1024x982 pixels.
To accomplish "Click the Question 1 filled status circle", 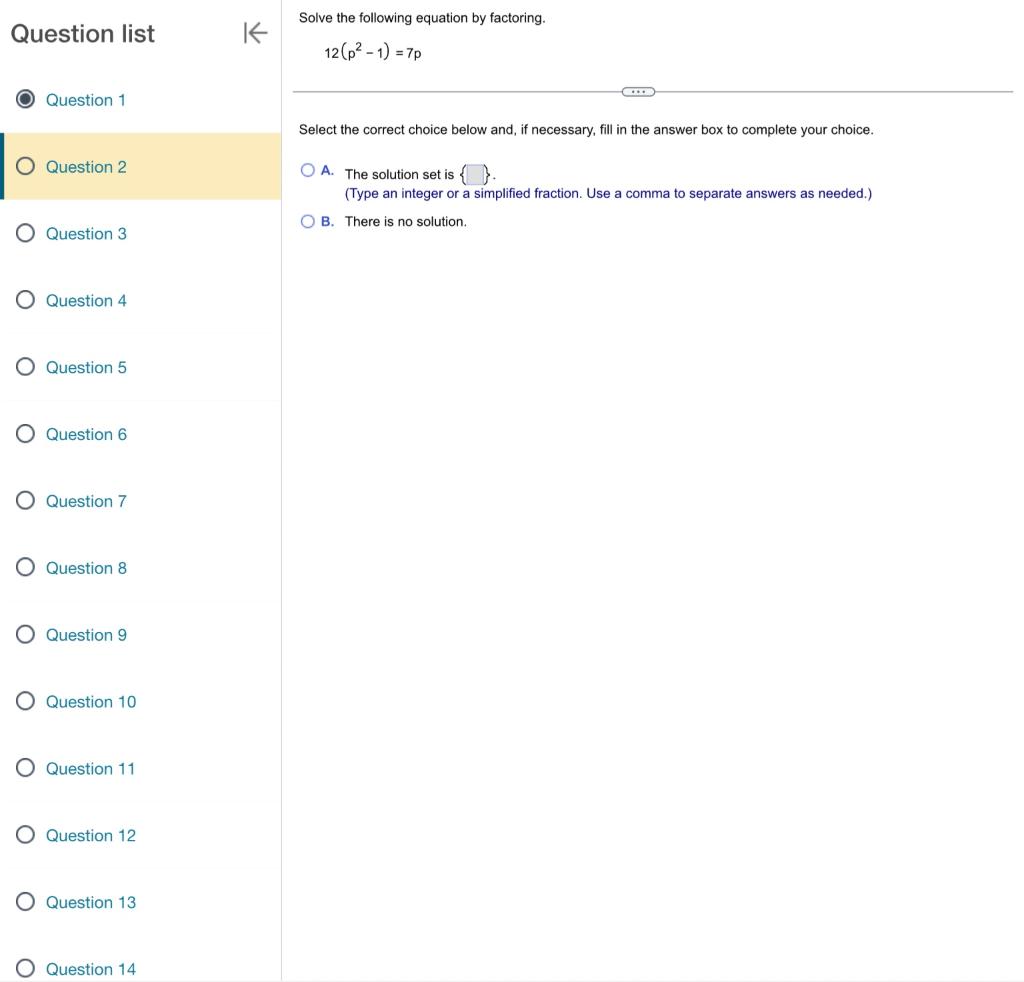I will click(x=23, y=98).
